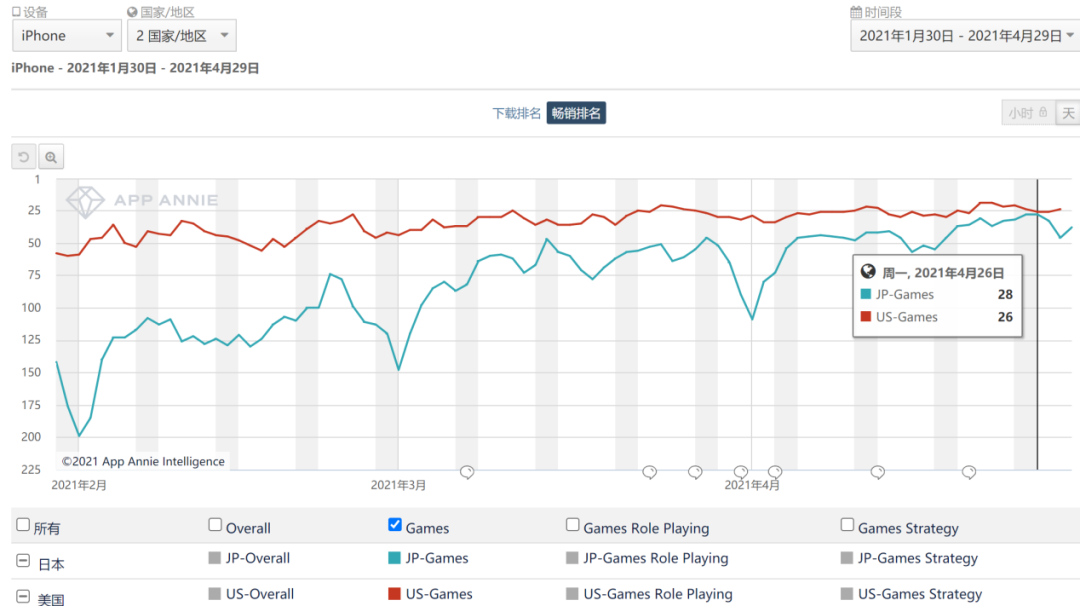Enable the Games Role Playing checkbox
Viewport: 1080px width, 606px height.
pos(573,525)
